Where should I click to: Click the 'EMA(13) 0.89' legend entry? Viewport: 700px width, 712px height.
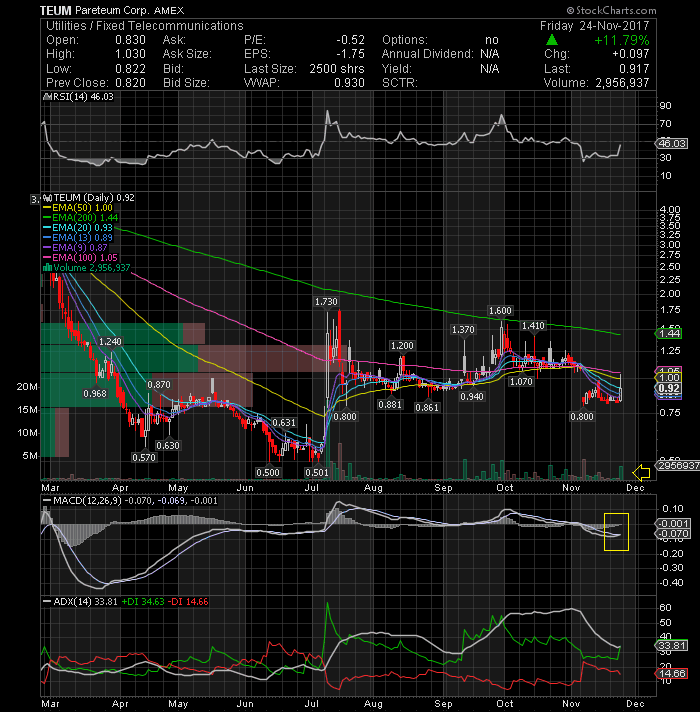click(x=82, y=237)
